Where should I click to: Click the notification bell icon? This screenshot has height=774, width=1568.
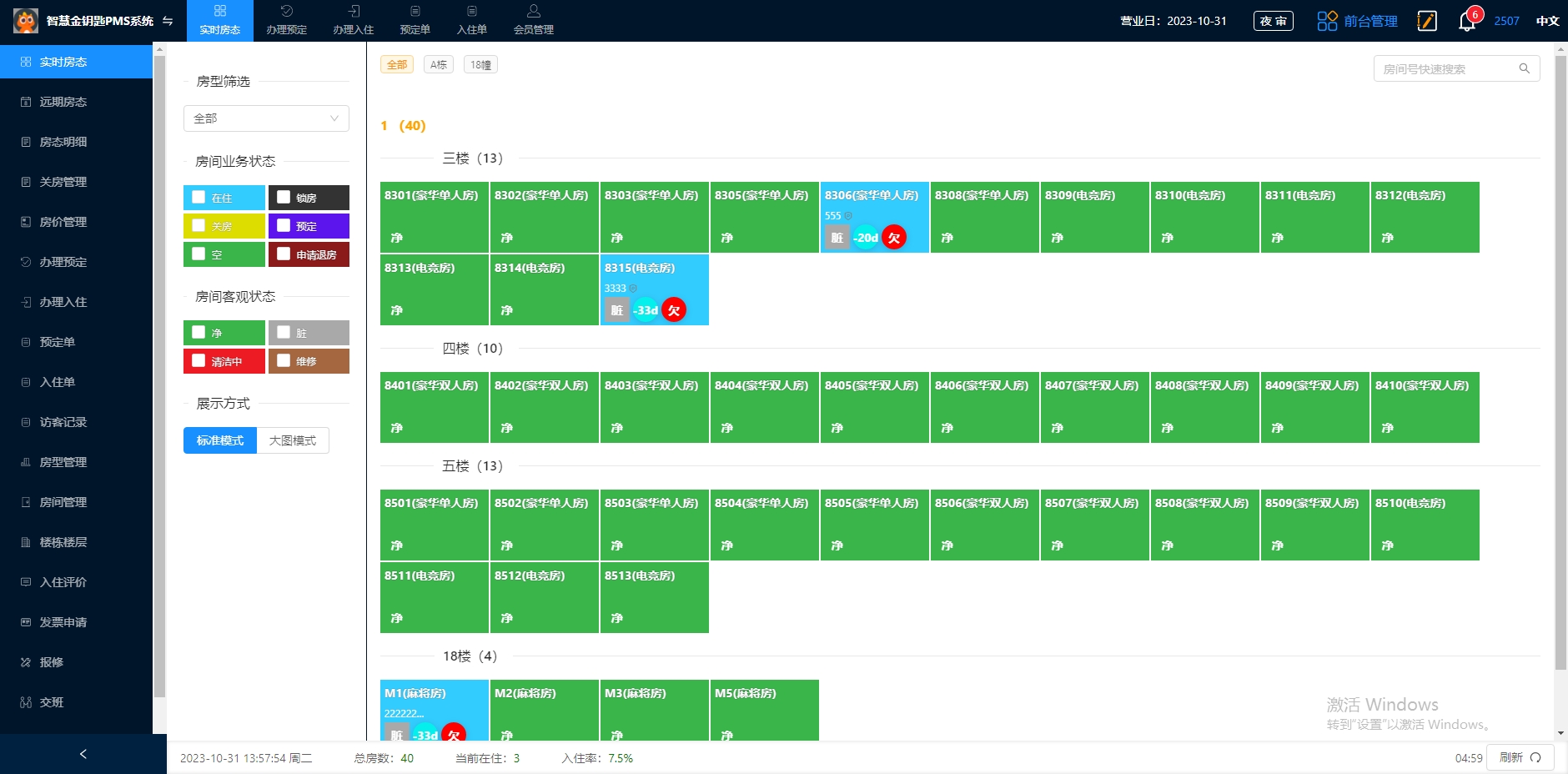pos(1466,22)
